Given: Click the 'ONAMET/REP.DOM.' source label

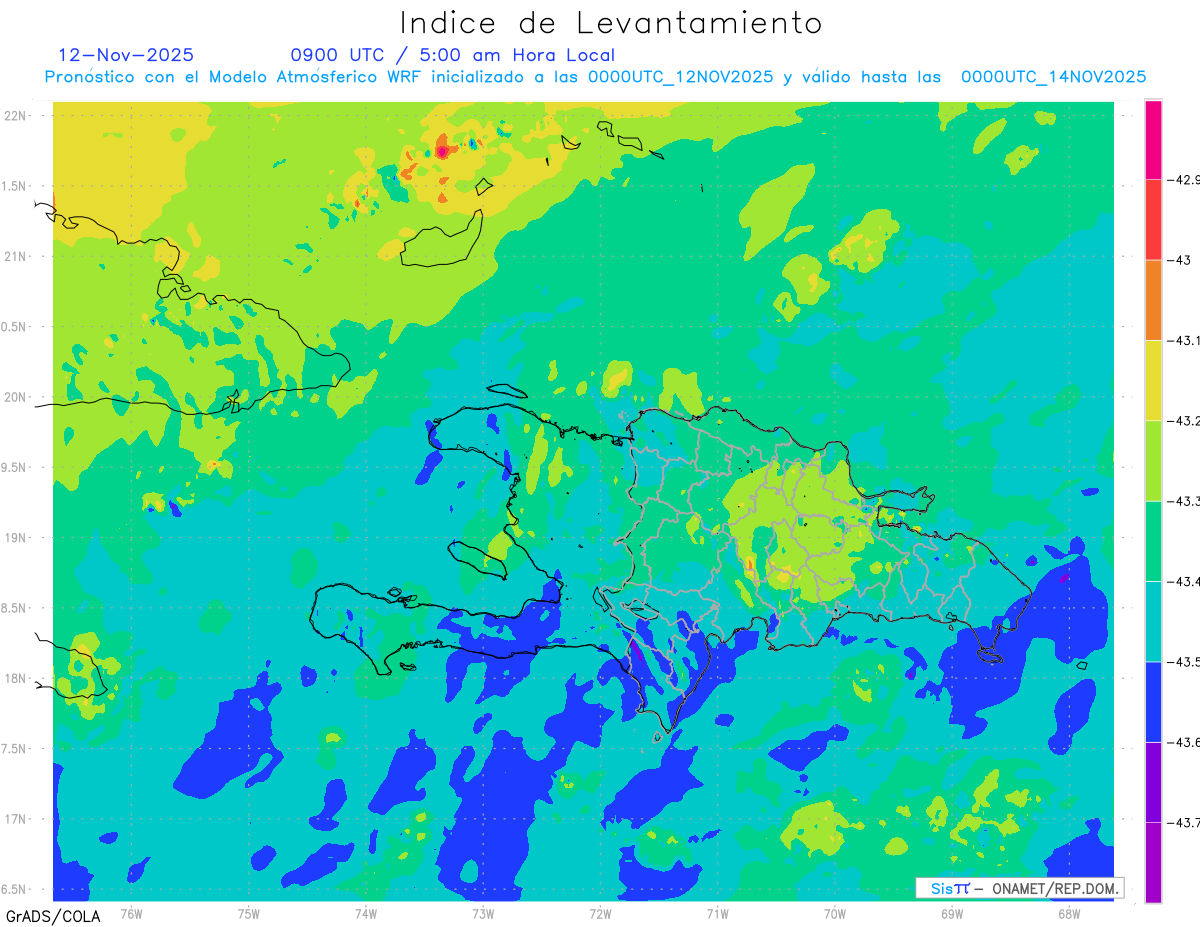Looking at the screenshot, I should tap(1055, 888).
